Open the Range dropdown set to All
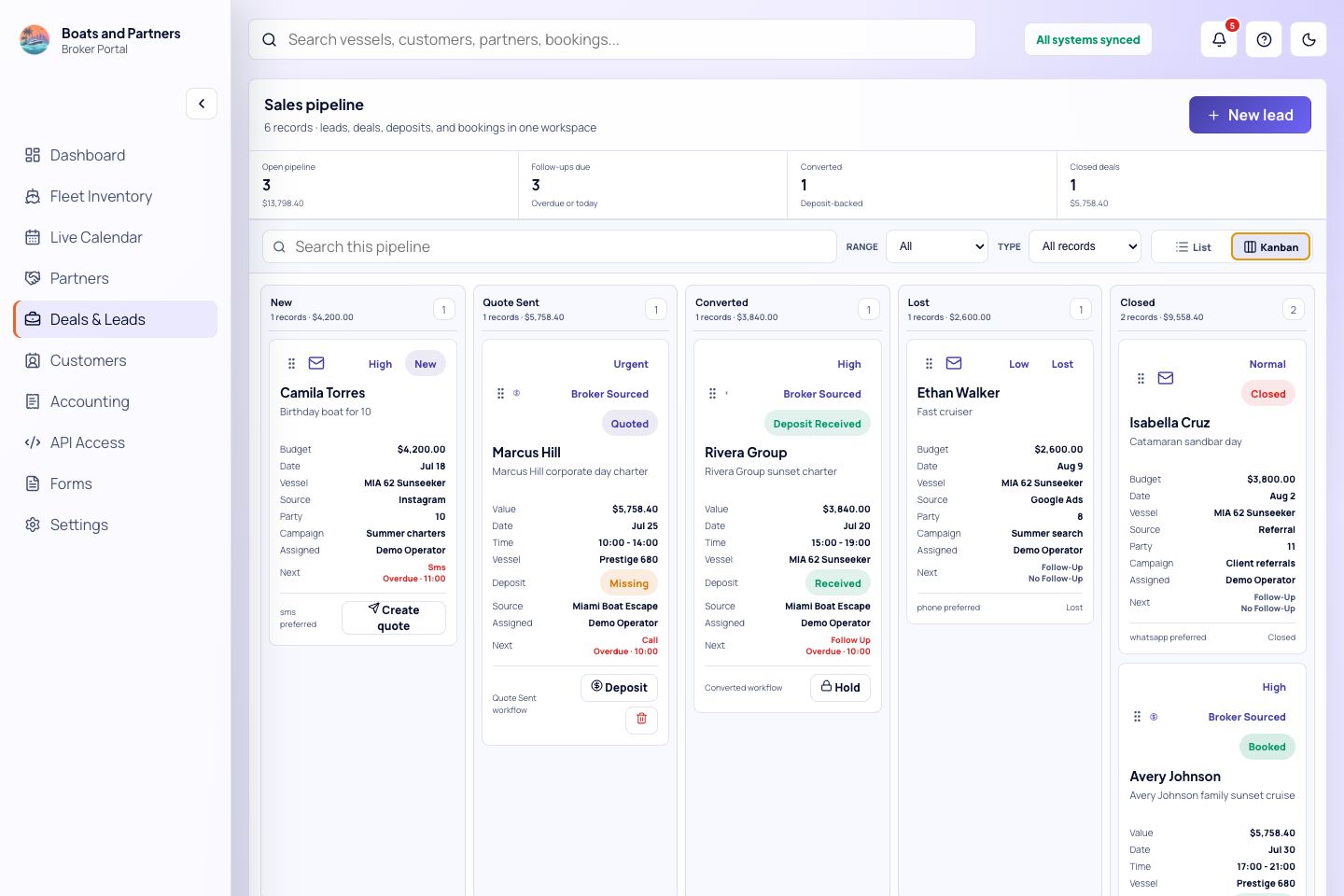The height and width of the screenshot is (896, 1344). click(937, 246)
